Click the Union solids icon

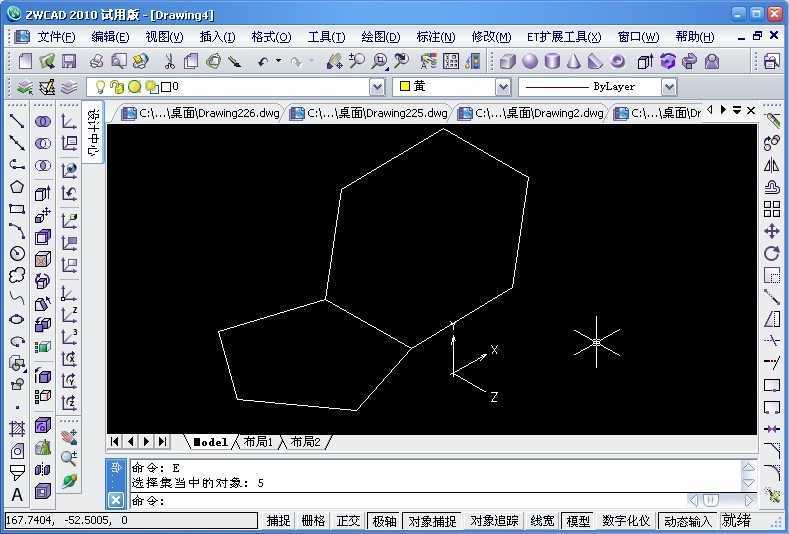(43, 121)
